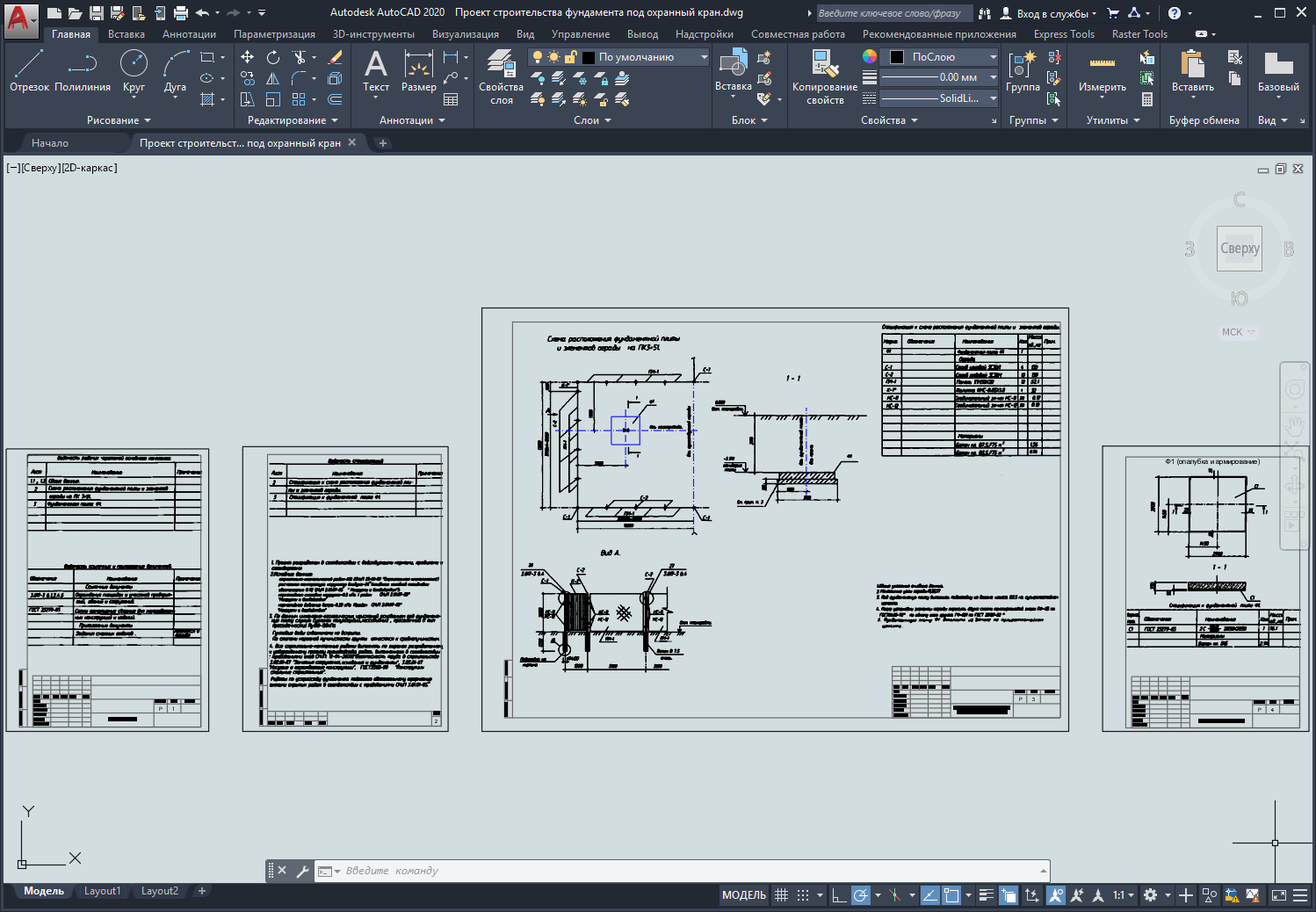
Task: Click the Mirror tool icon
Action: pyautogui.click(x=273, y=78)
